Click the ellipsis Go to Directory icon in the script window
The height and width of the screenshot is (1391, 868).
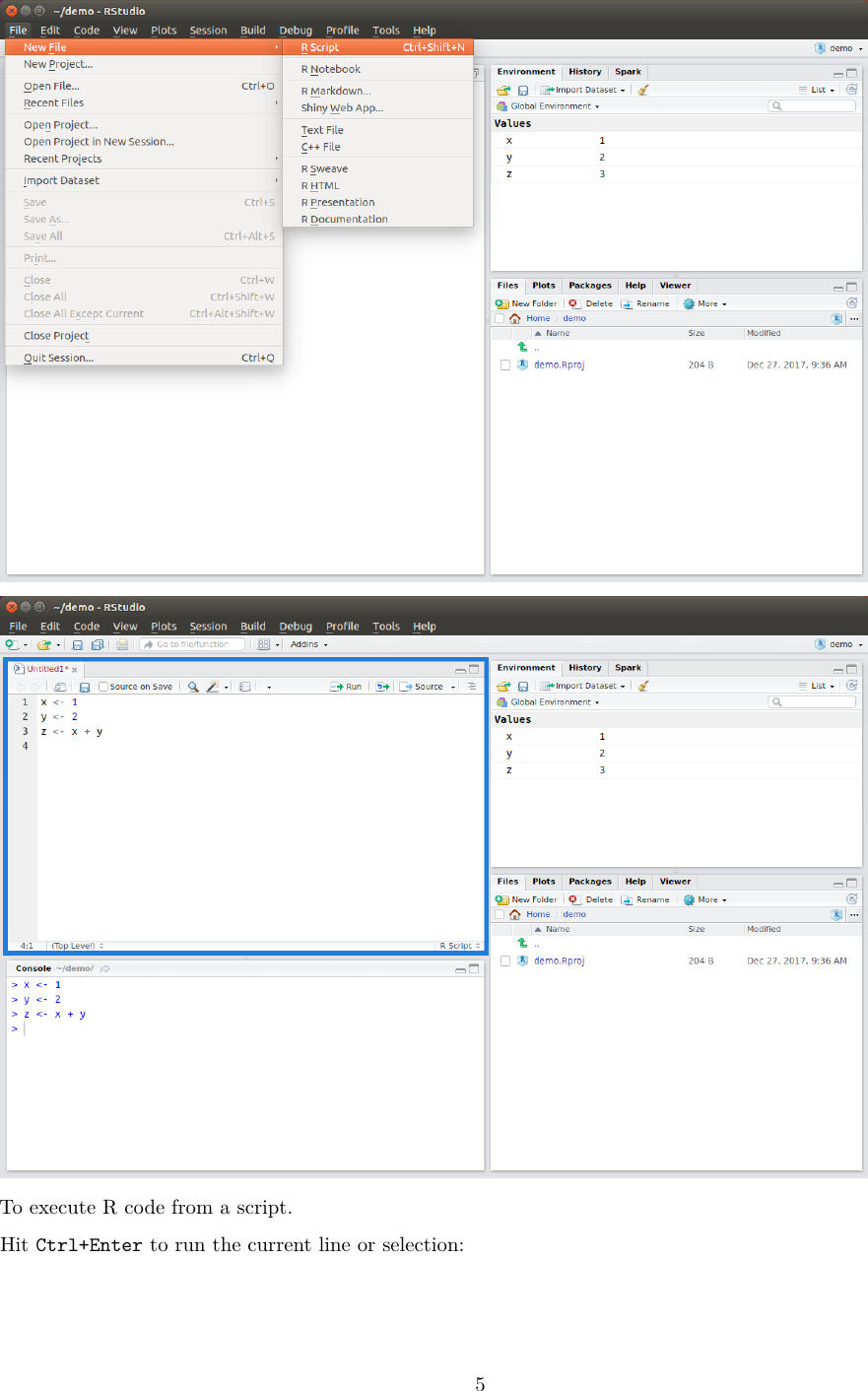854,914
